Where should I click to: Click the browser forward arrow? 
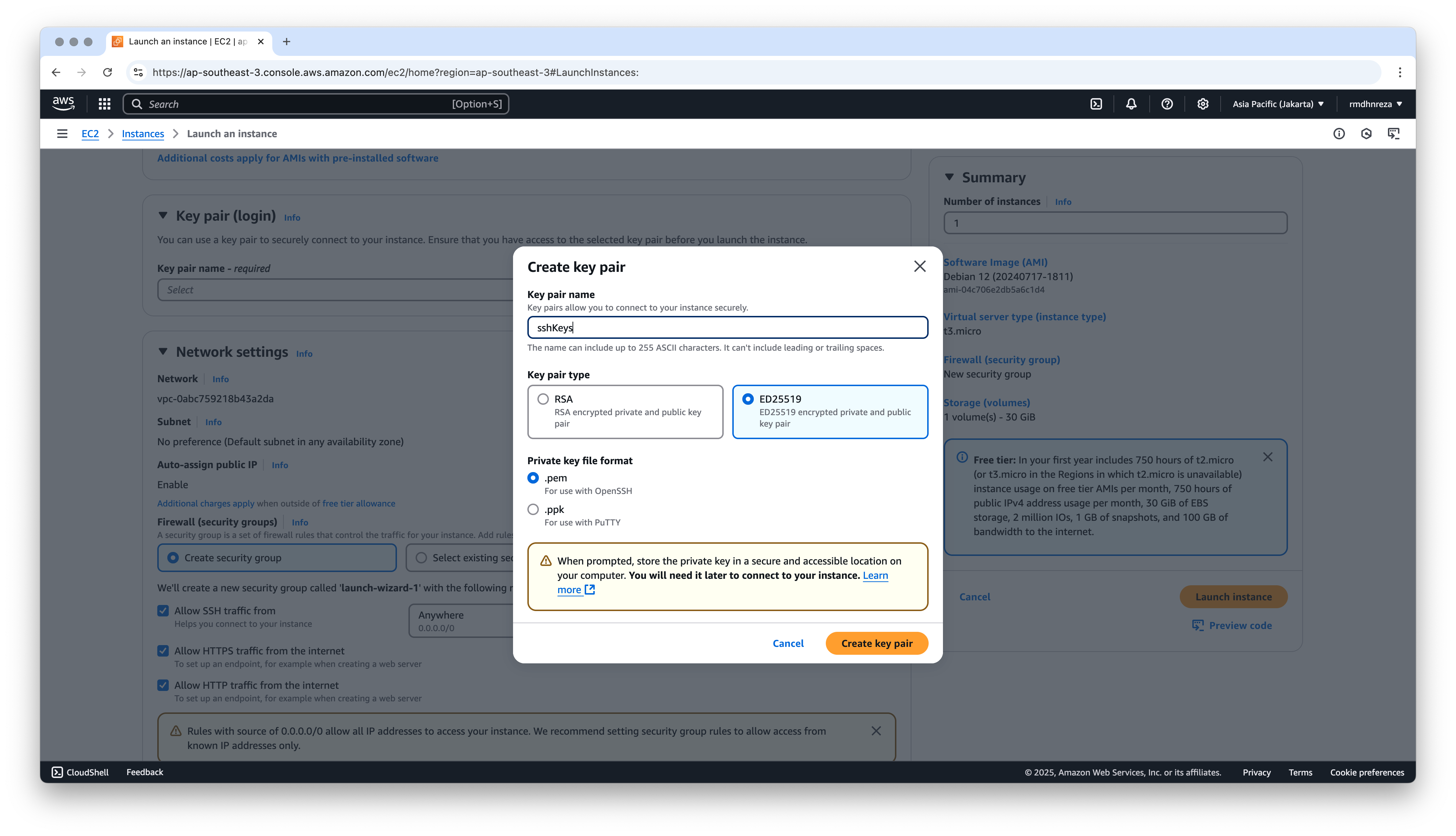pos(82,72)
